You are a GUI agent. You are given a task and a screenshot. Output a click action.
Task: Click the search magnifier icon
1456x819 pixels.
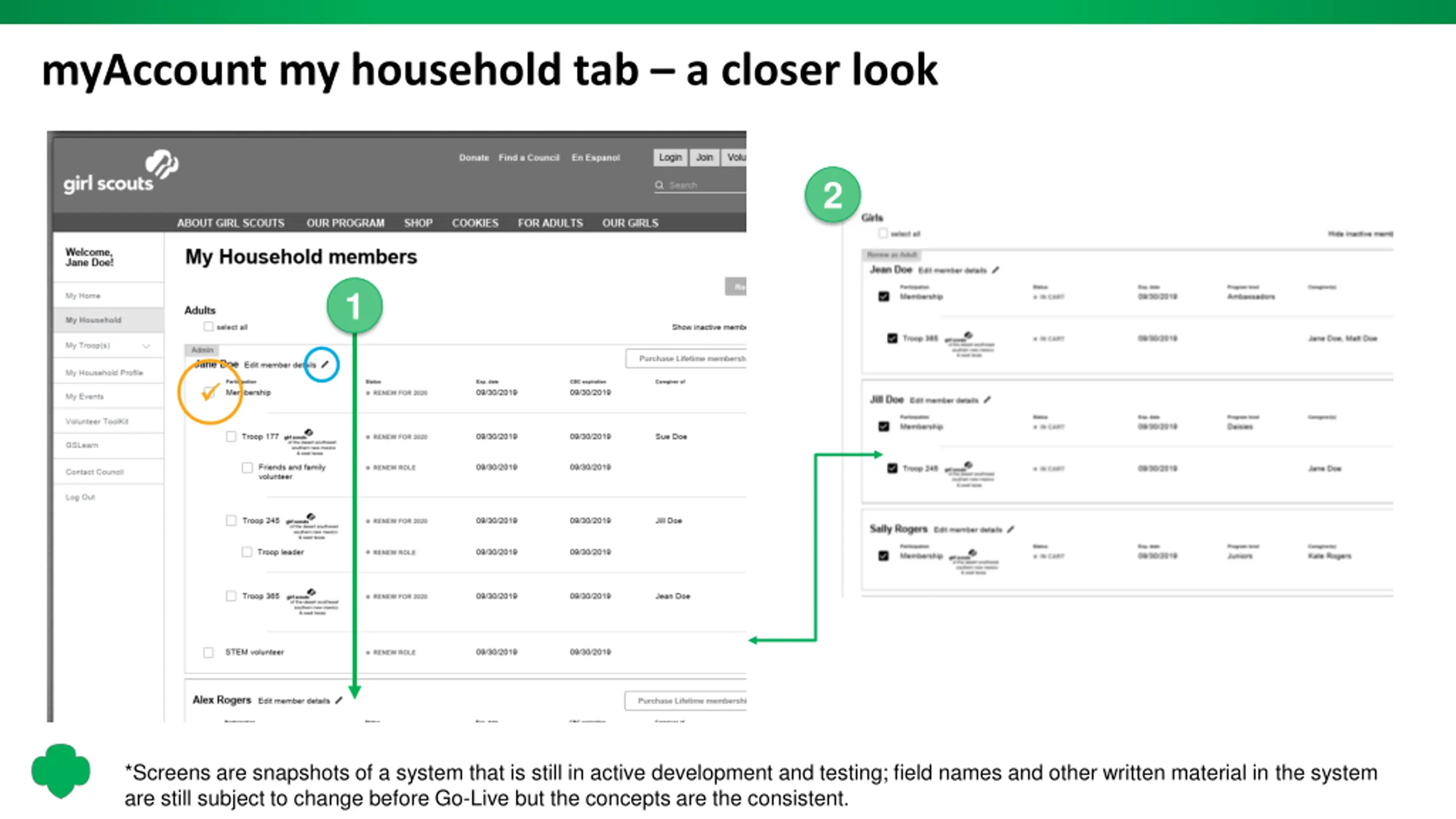coord(659,185)
